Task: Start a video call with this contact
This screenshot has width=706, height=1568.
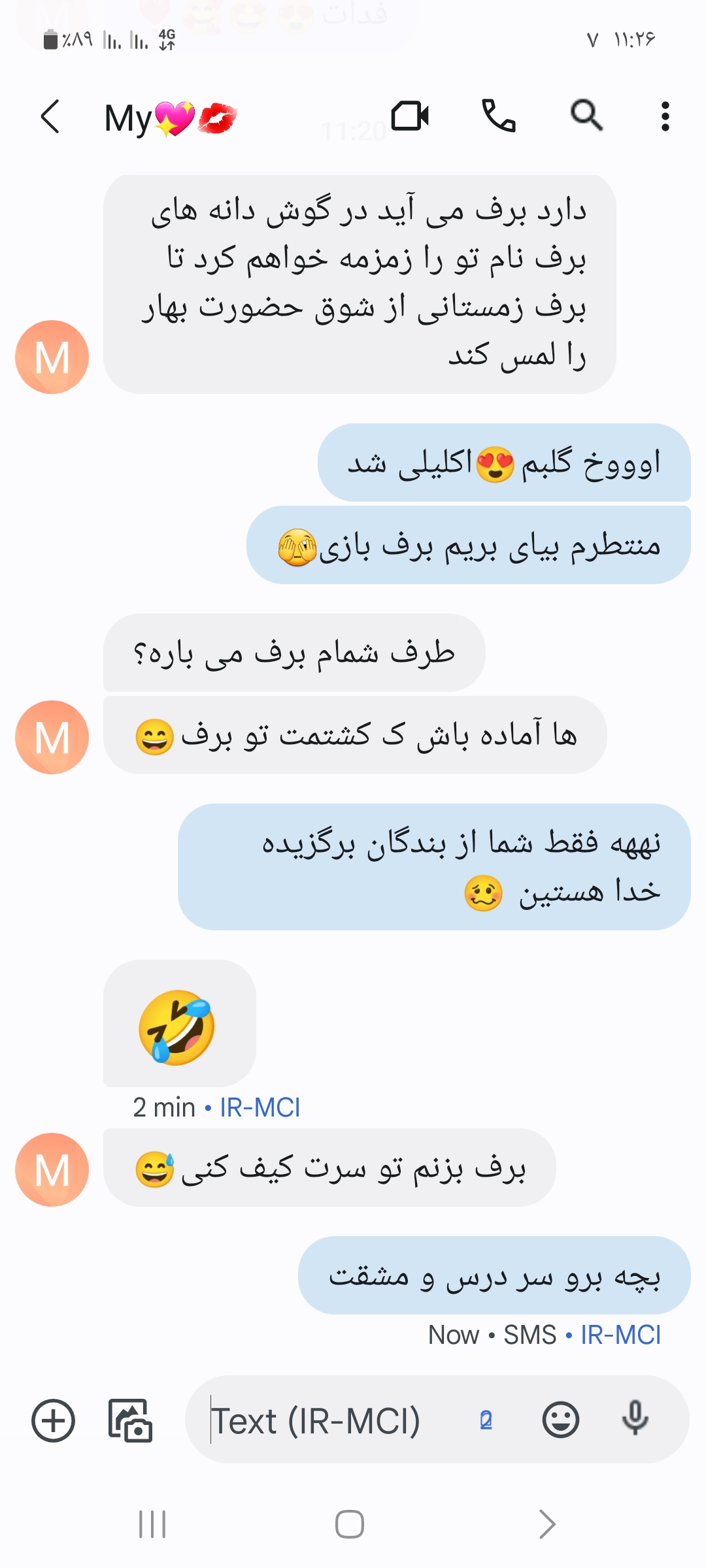Action: (410, 116)
